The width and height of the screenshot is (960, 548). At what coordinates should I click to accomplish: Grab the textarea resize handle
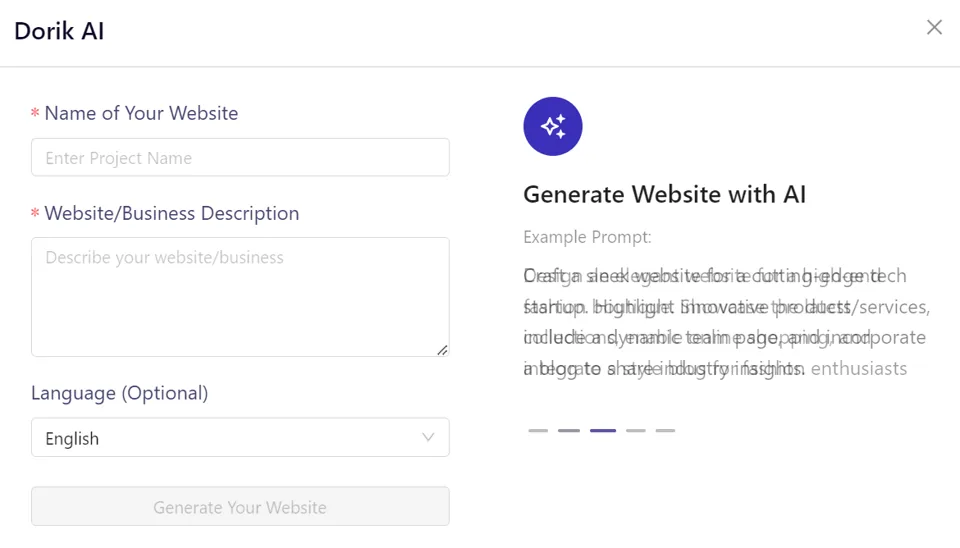pyautogui.click(x=442, y=350)
